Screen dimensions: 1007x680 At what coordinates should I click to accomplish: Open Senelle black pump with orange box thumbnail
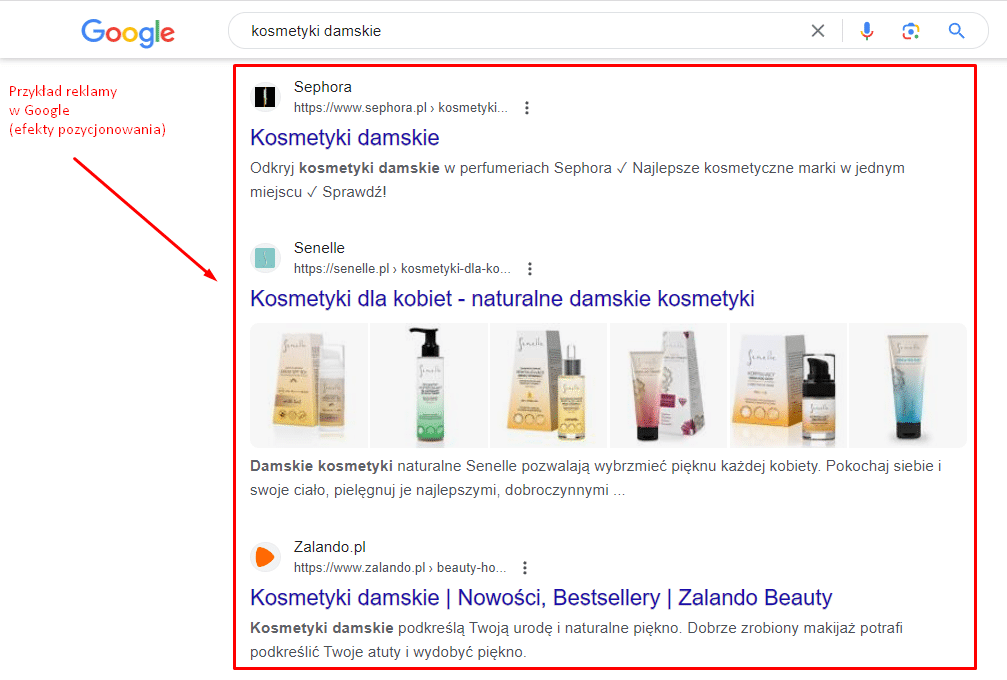tap(788, 385)
